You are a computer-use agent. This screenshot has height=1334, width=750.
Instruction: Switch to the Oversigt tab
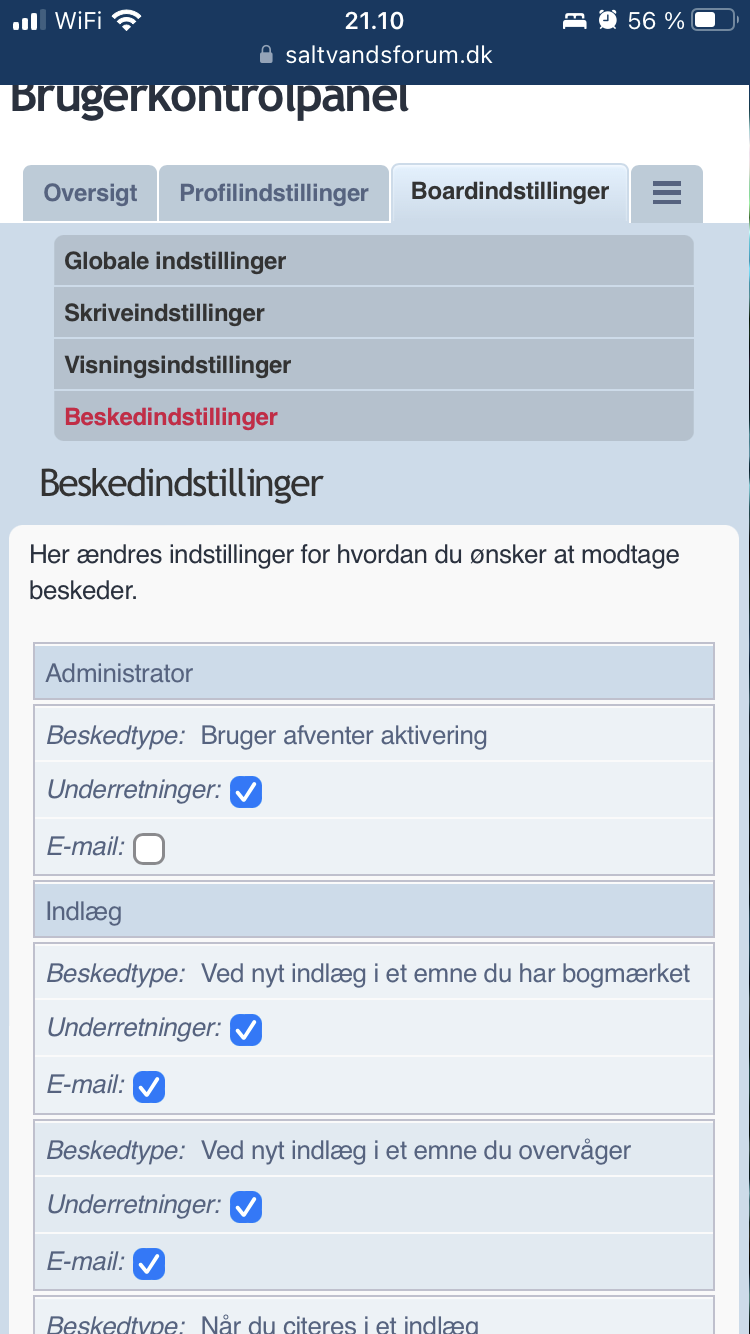tap(90, 193)
